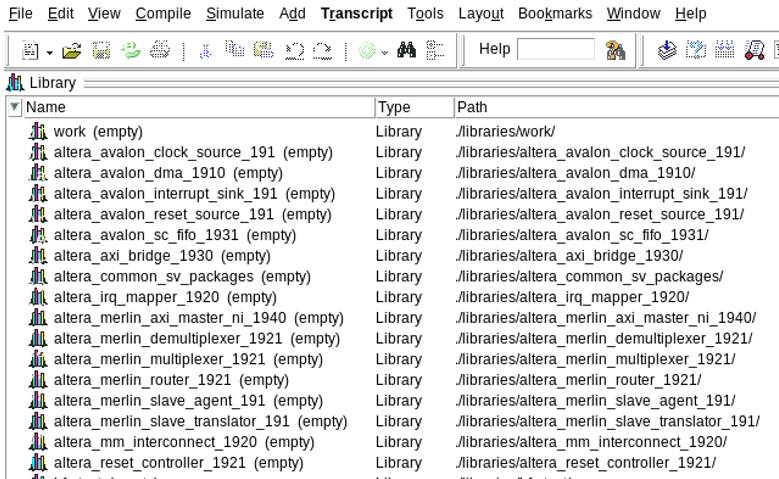Click the altera_avalon_dma_1910 library icon

(38, 173)
